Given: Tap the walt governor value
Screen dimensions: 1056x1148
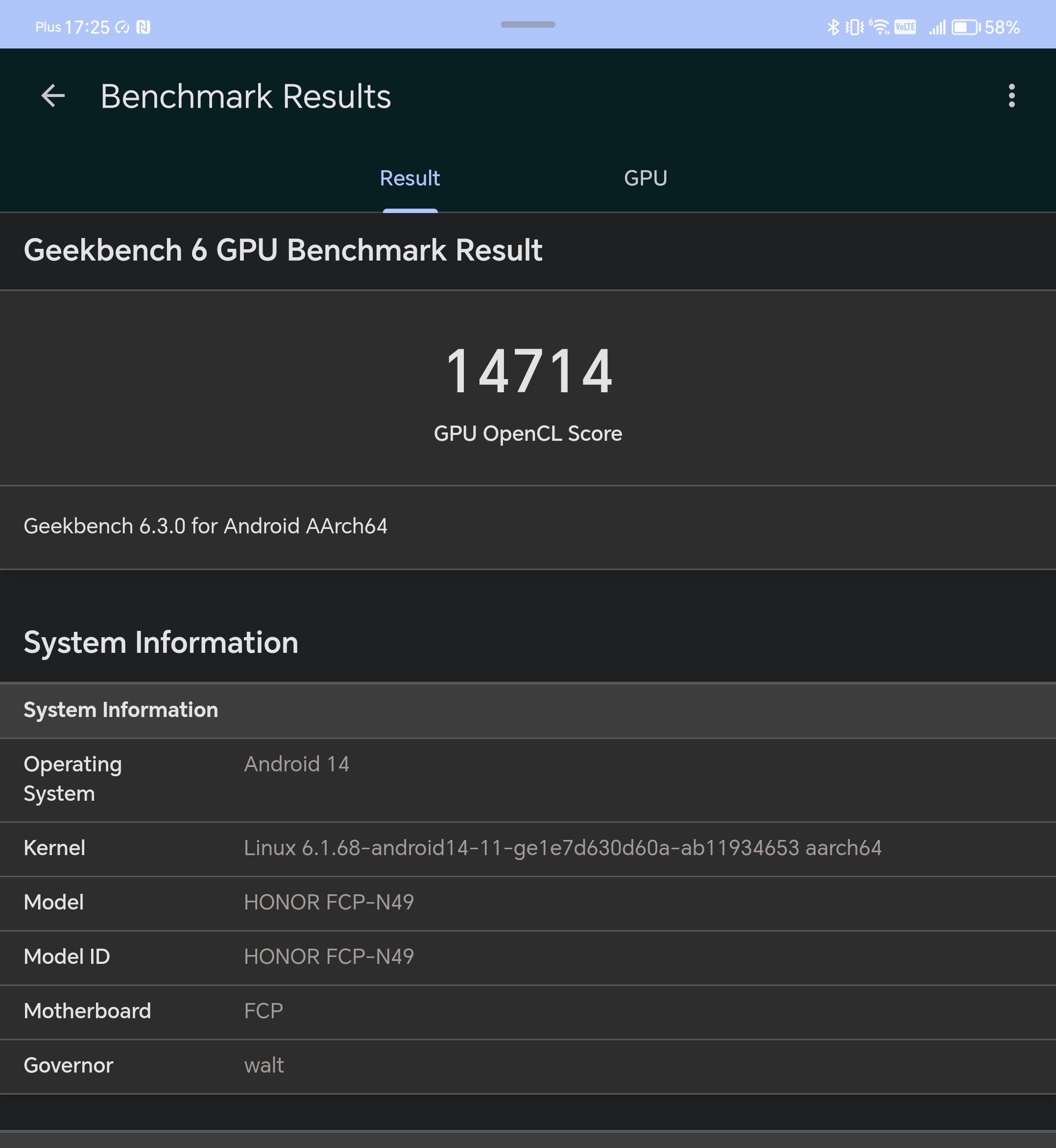Looking at the screenshot, I should pyautogui.click(x=264, y=1065).
